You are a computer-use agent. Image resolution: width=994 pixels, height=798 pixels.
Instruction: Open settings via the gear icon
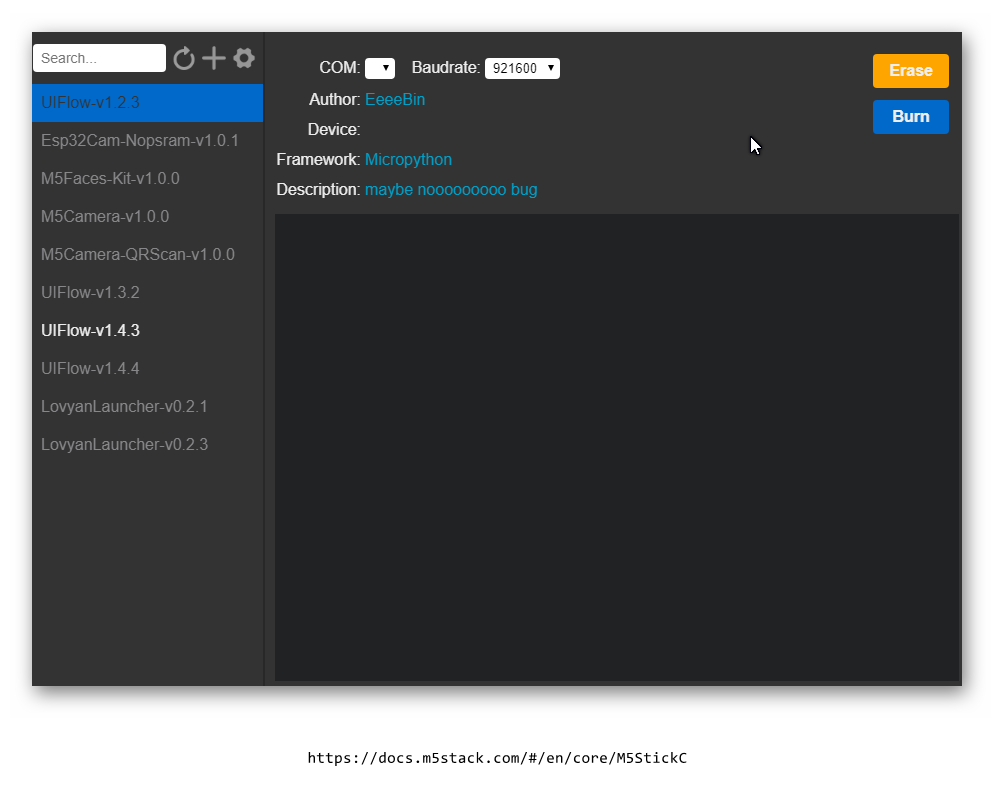click(x=244, y=58)
